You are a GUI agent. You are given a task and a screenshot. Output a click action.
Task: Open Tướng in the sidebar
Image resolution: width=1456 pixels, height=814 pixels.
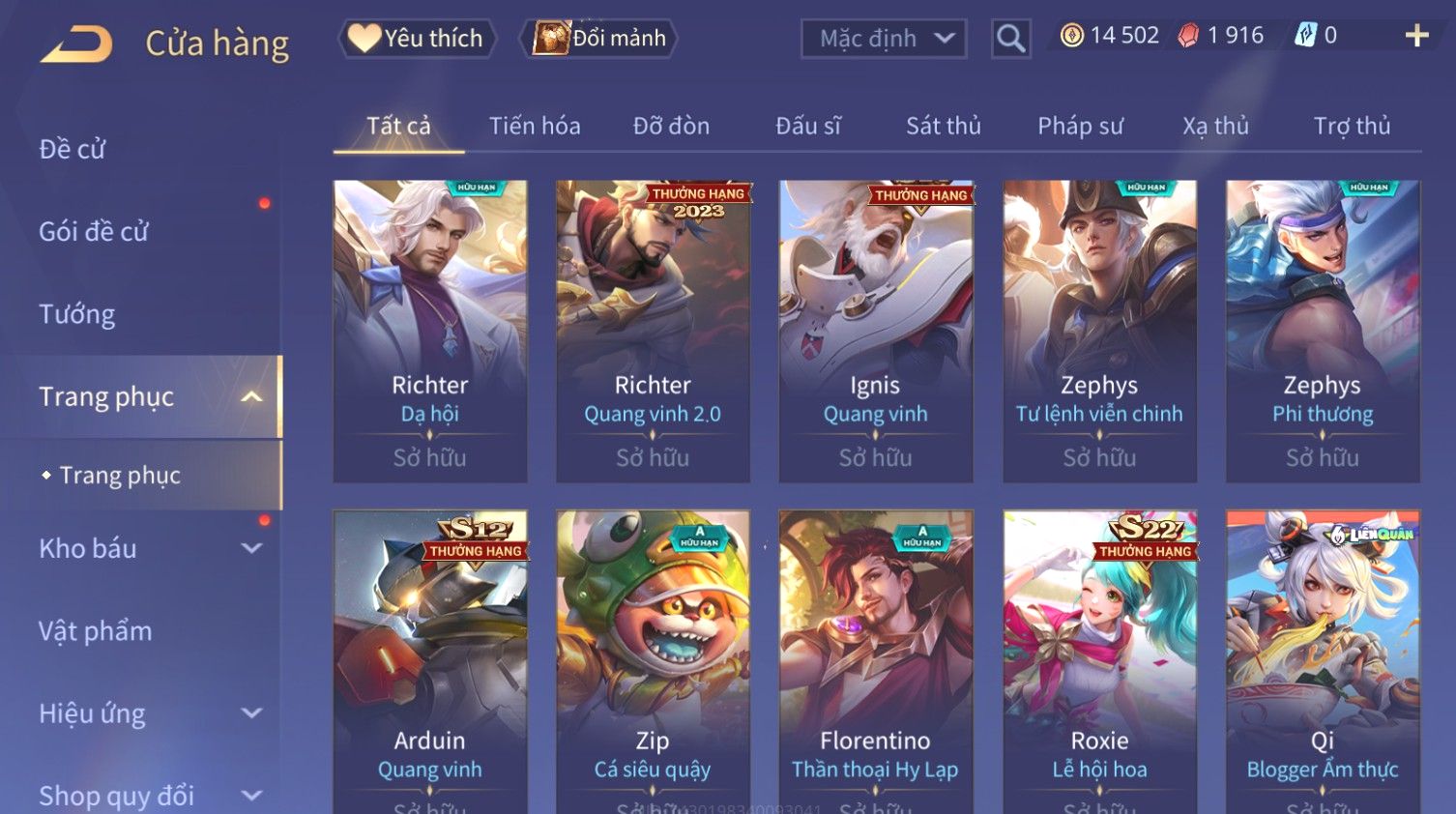77,314
